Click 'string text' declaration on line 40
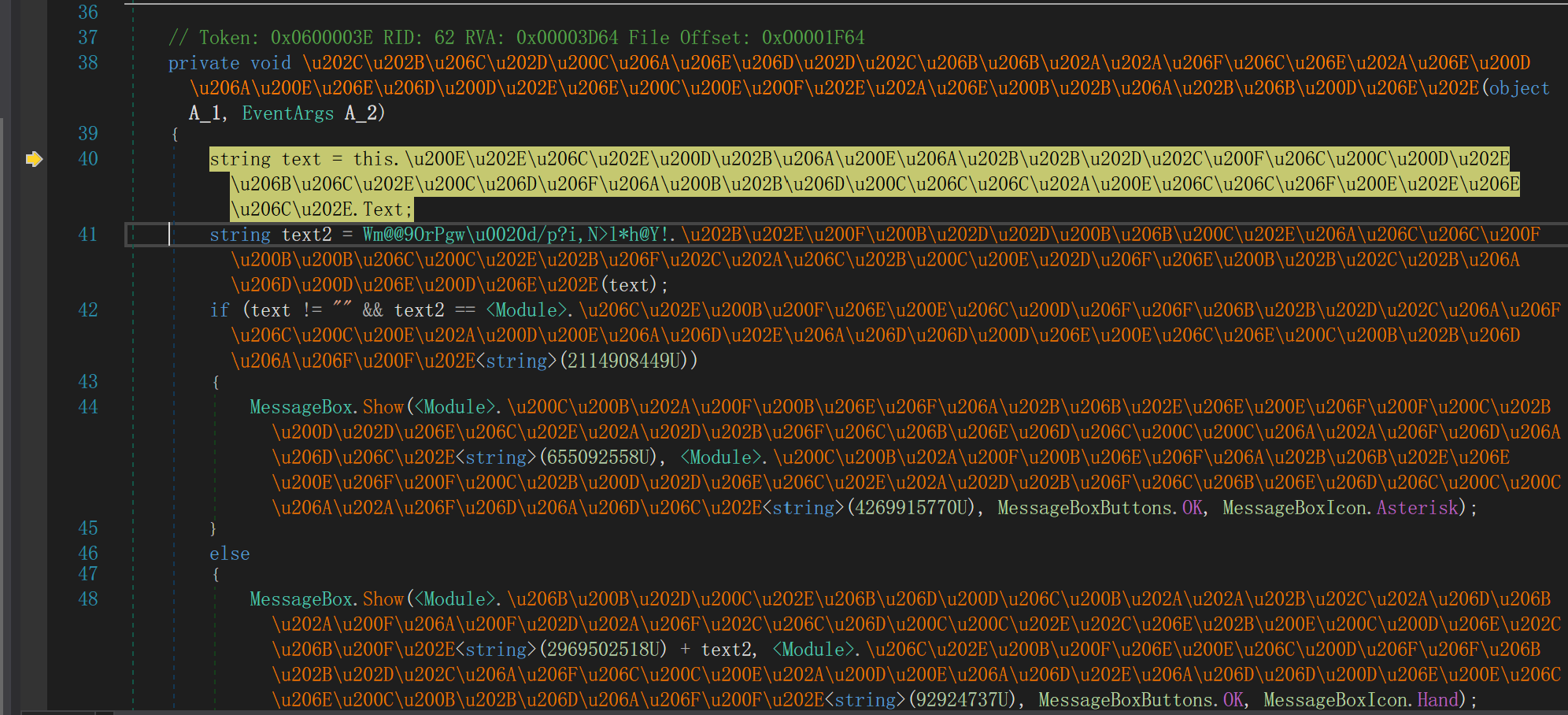 [x=266, y=159]
